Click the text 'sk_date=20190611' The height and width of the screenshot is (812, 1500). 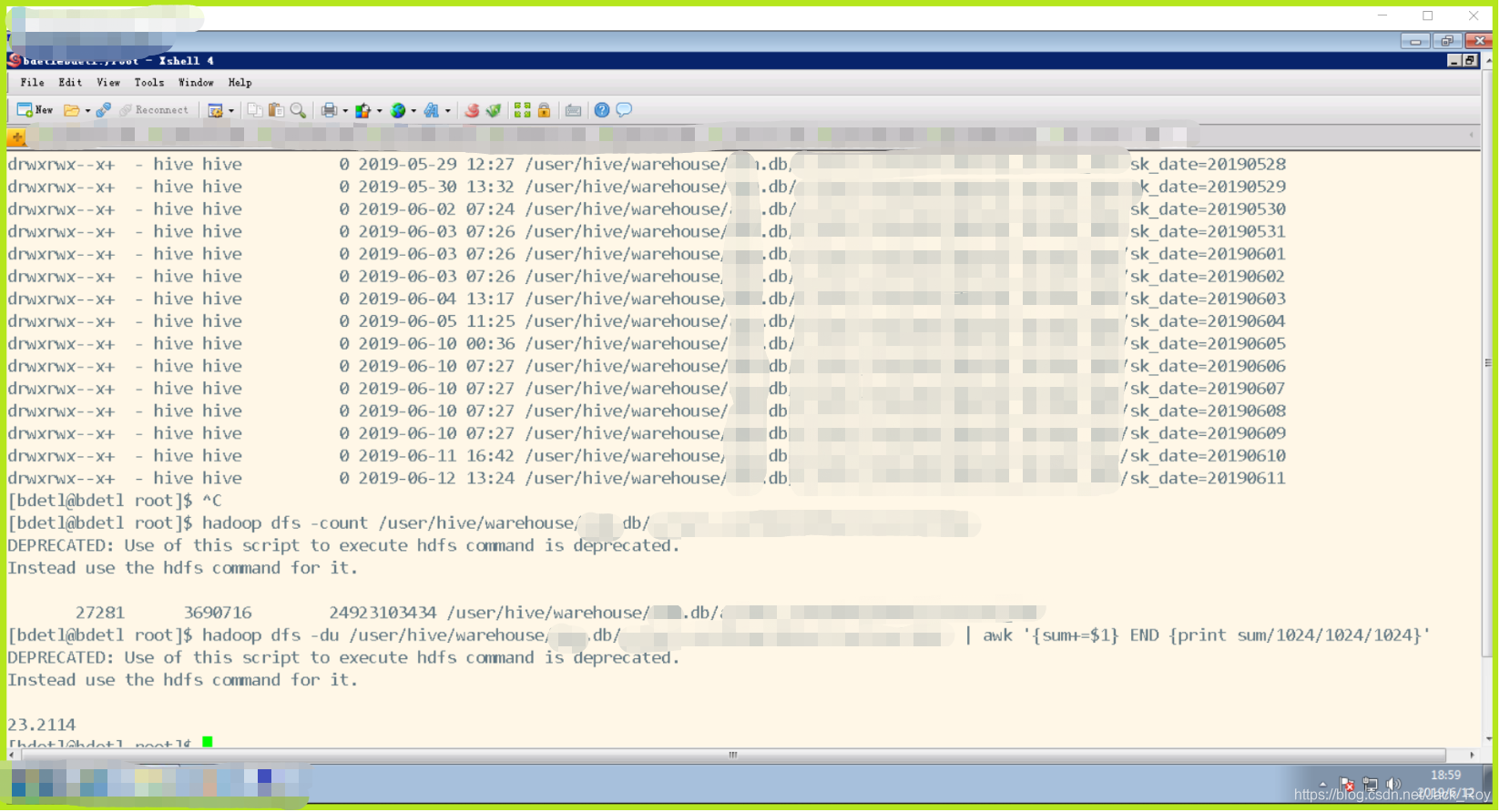tap(1208, 479)
